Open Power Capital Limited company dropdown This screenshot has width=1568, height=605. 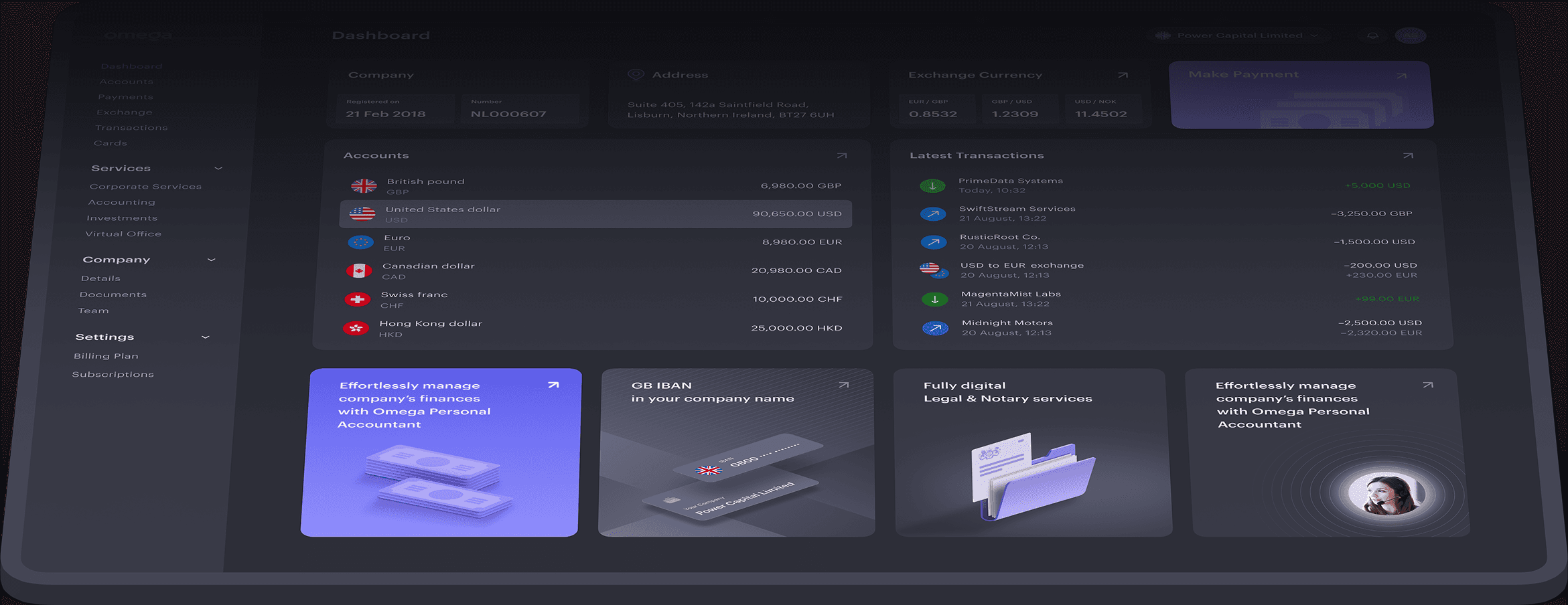pyautogui.click(x=1239, y=35)
